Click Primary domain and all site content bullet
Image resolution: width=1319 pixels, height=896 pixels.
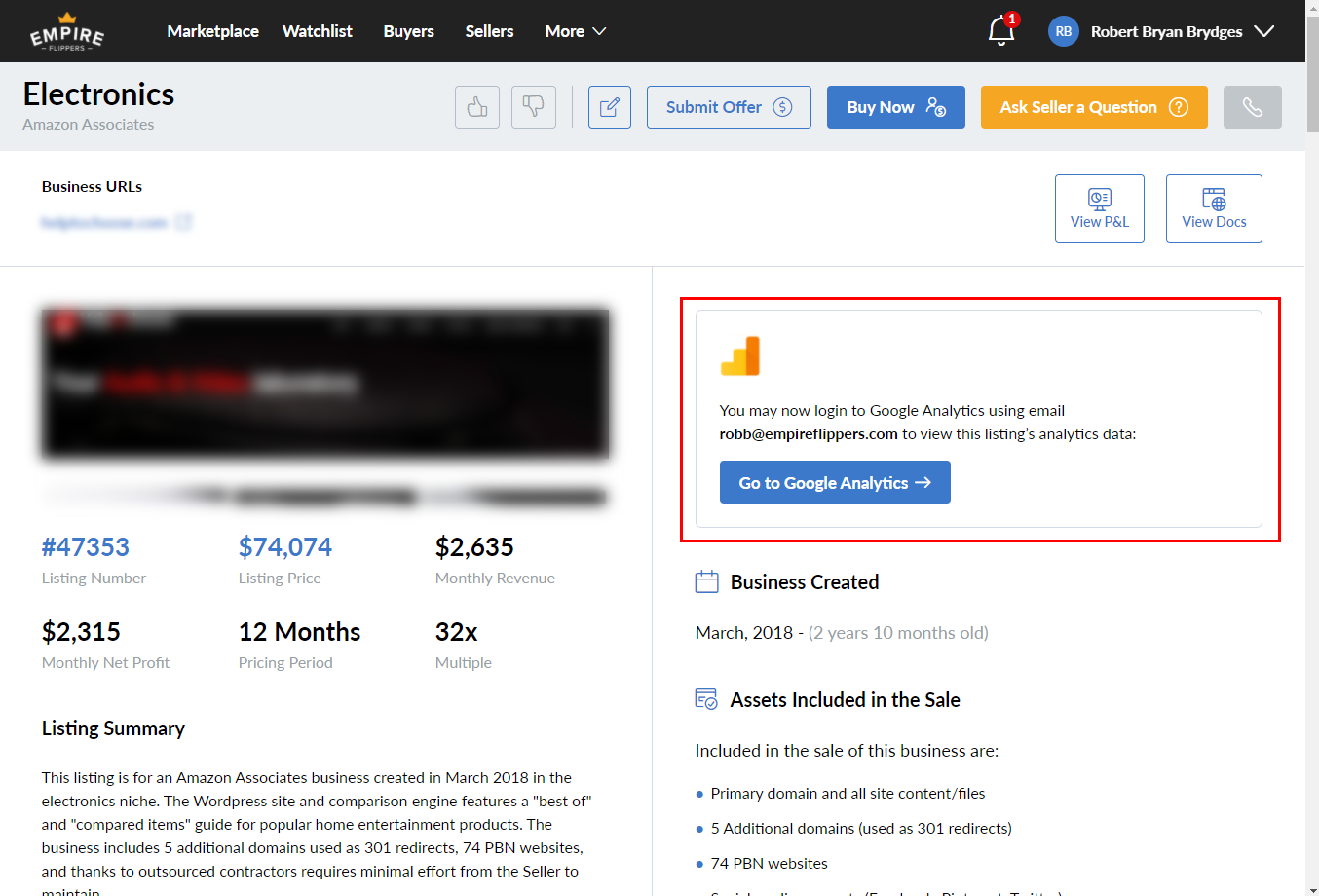click(848, 794)
